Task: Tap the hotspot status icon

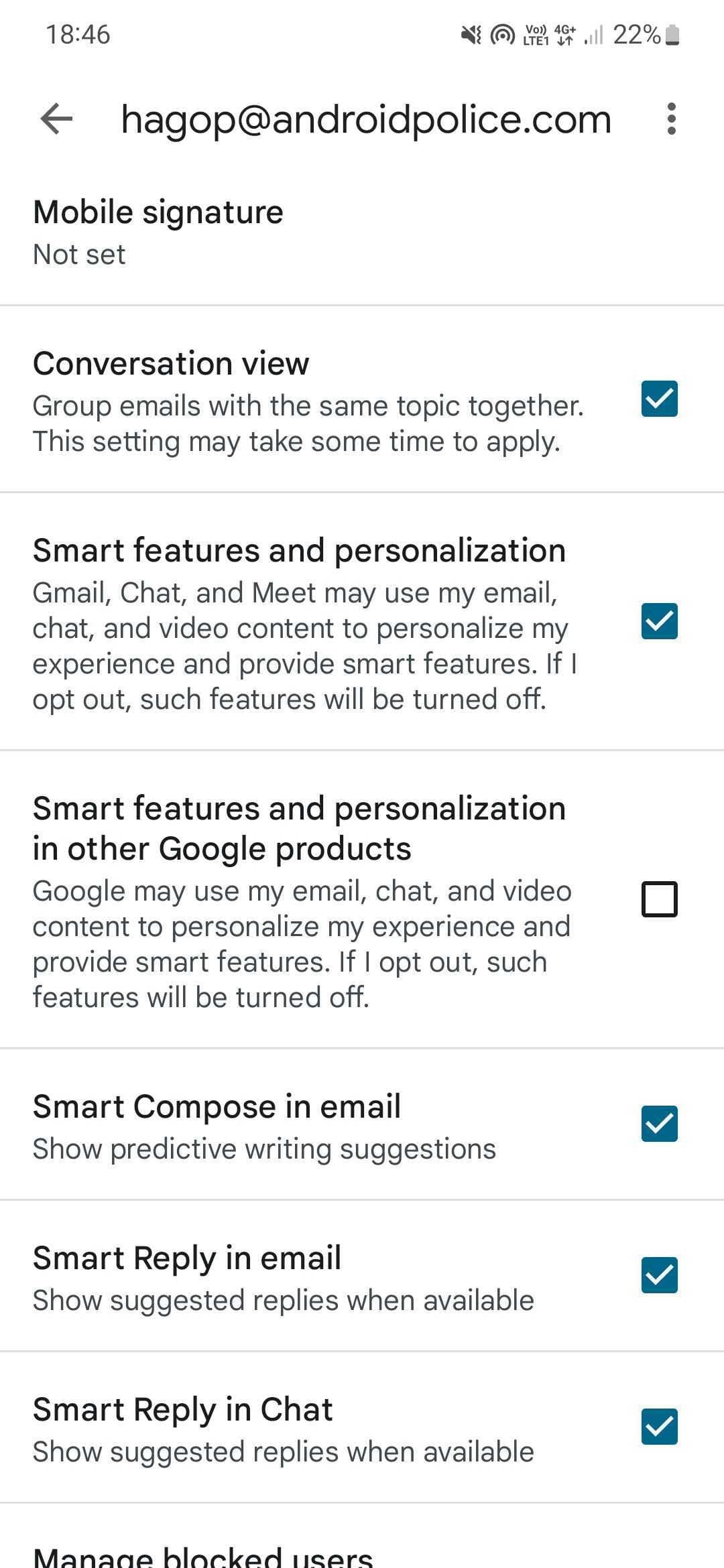Action: [503, 35]
